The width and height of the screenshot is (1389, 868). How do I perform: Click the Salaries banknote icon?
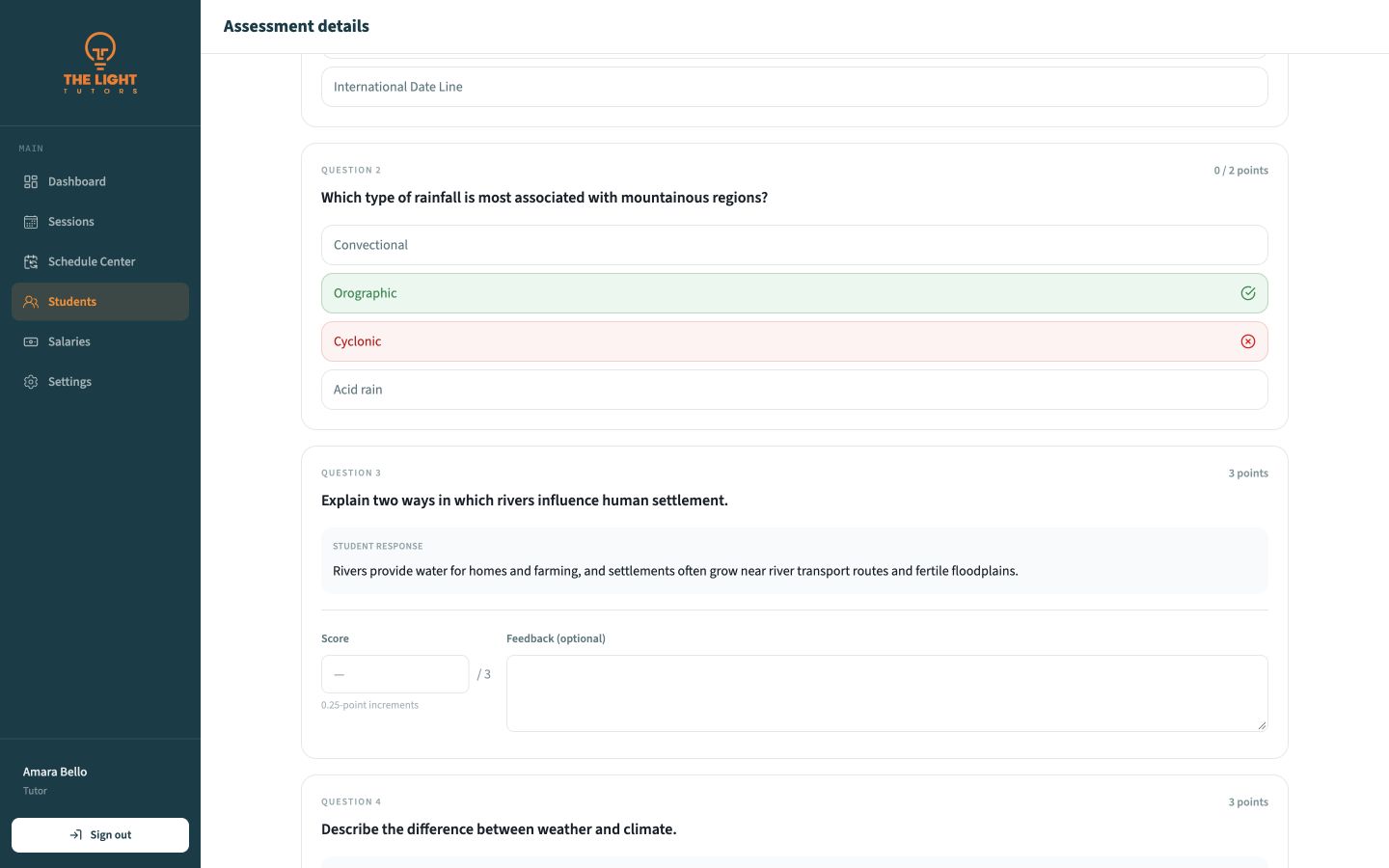tap(31, 341)
